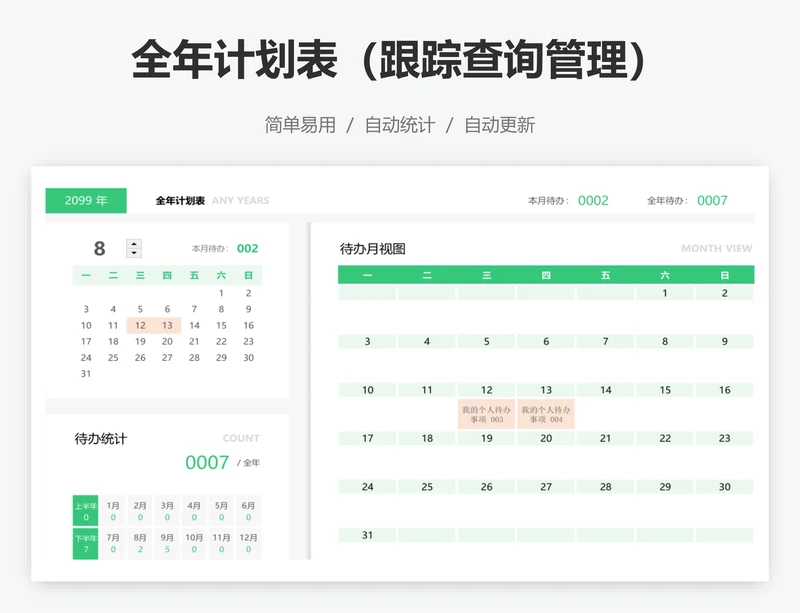
Task: Select day 31 cell in month view
Action: (367, 535)
